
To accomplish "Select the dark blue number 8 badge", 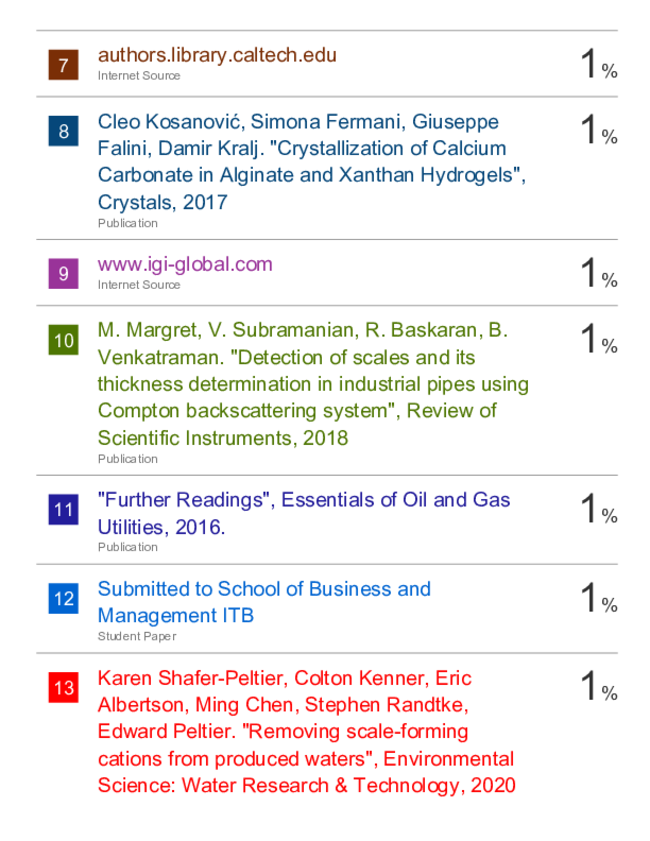I will click(x=63, y=131).
